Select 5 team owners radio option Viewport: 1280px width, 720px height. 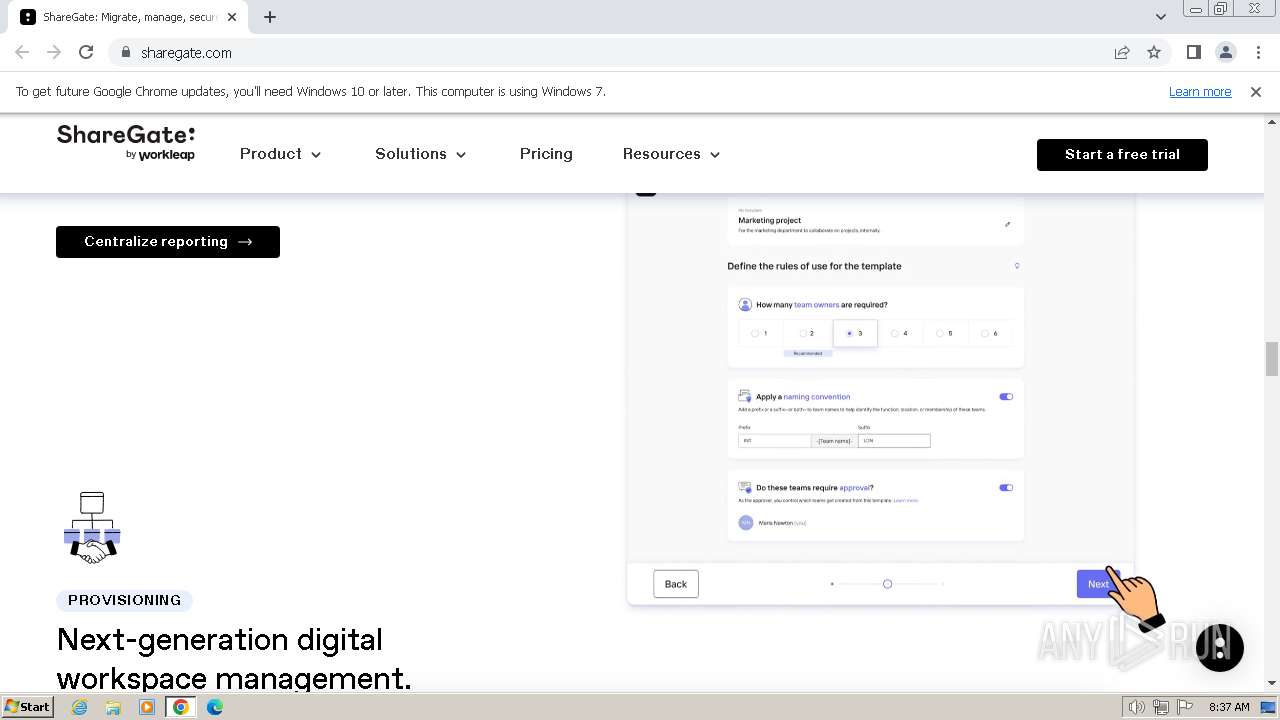(x=940, y=333)
